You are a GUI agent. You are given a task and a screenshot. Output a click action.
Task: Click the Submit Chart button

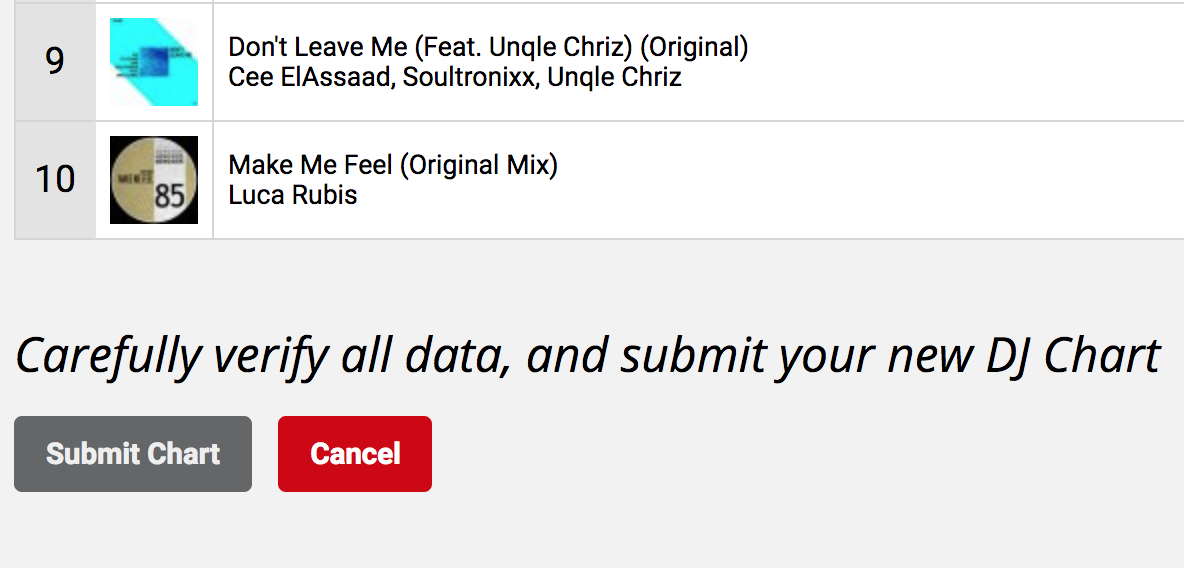(133, 454)
